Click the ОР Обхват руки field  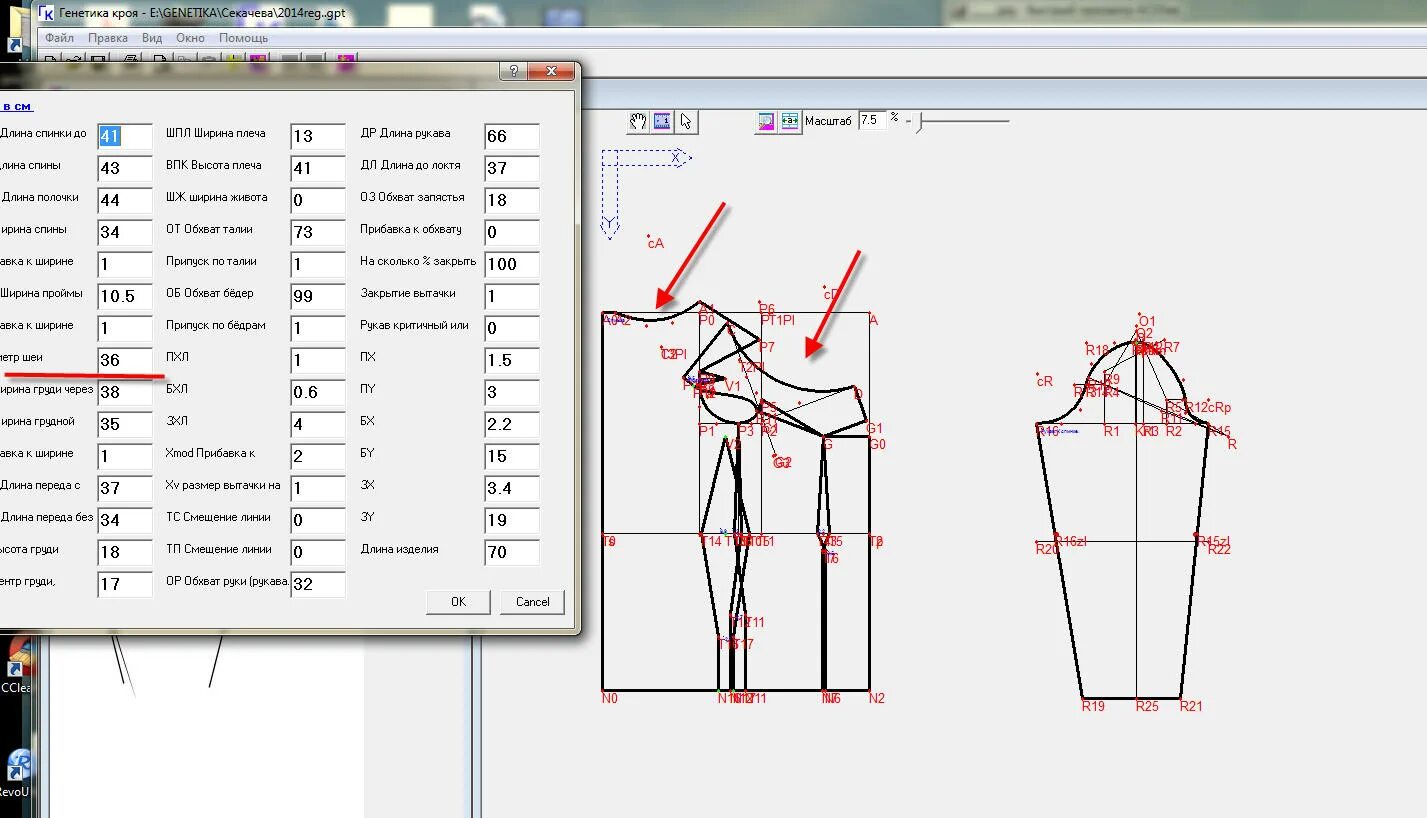[318, 584]
